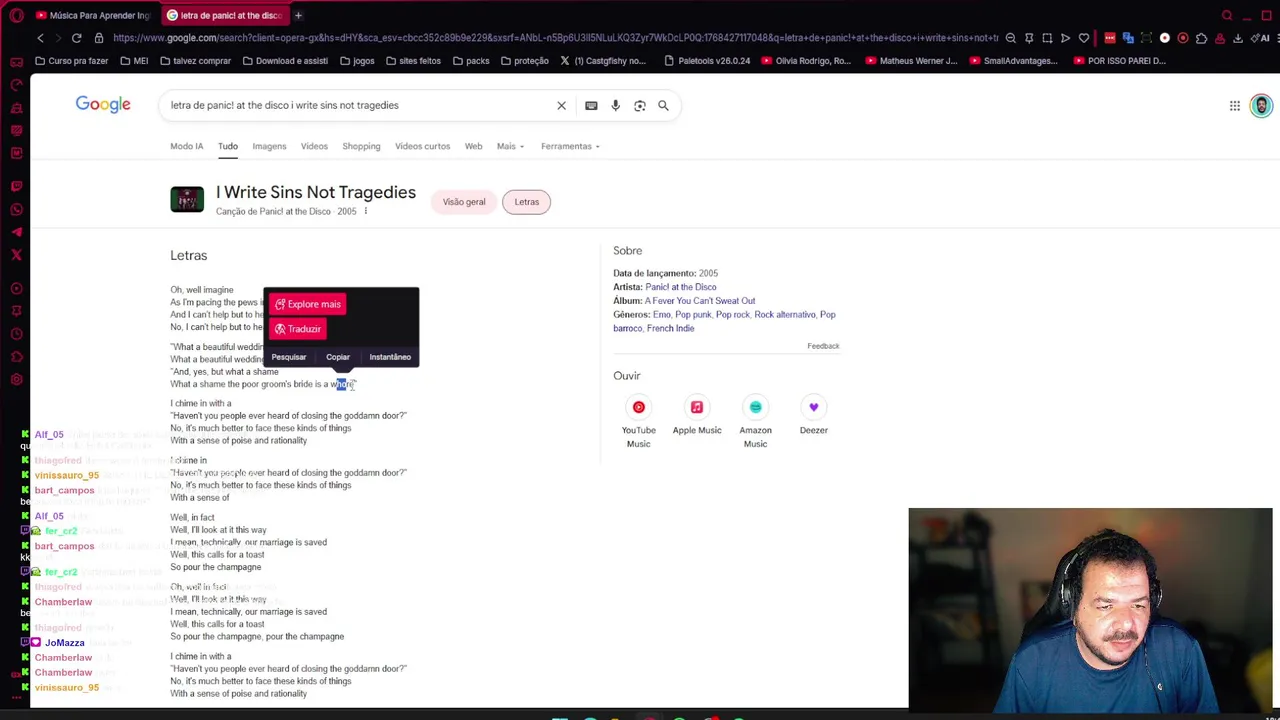Open browser settings gear in the sidebar

(x=16, y=379)
